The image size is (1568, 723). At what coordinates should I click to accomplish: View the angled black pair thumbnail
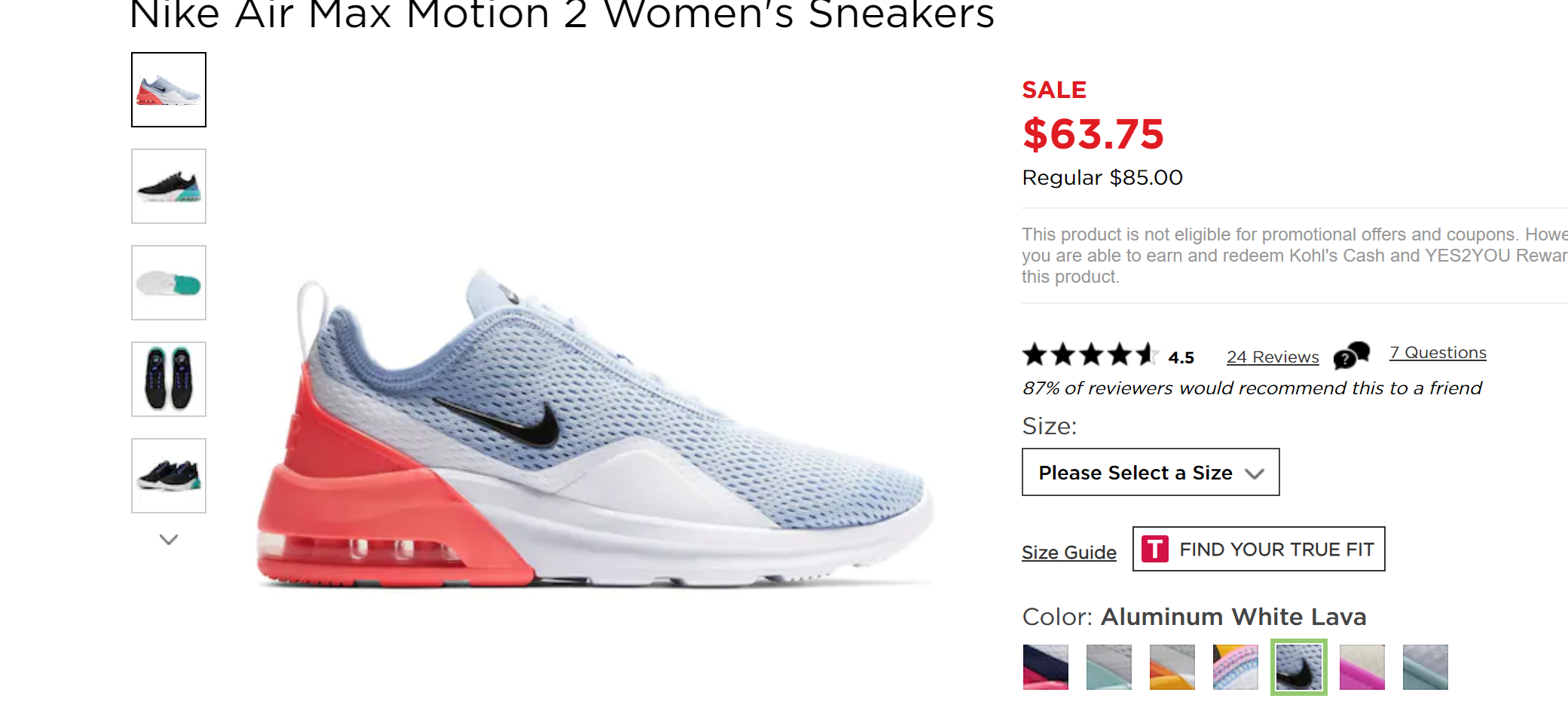point(169,476)
